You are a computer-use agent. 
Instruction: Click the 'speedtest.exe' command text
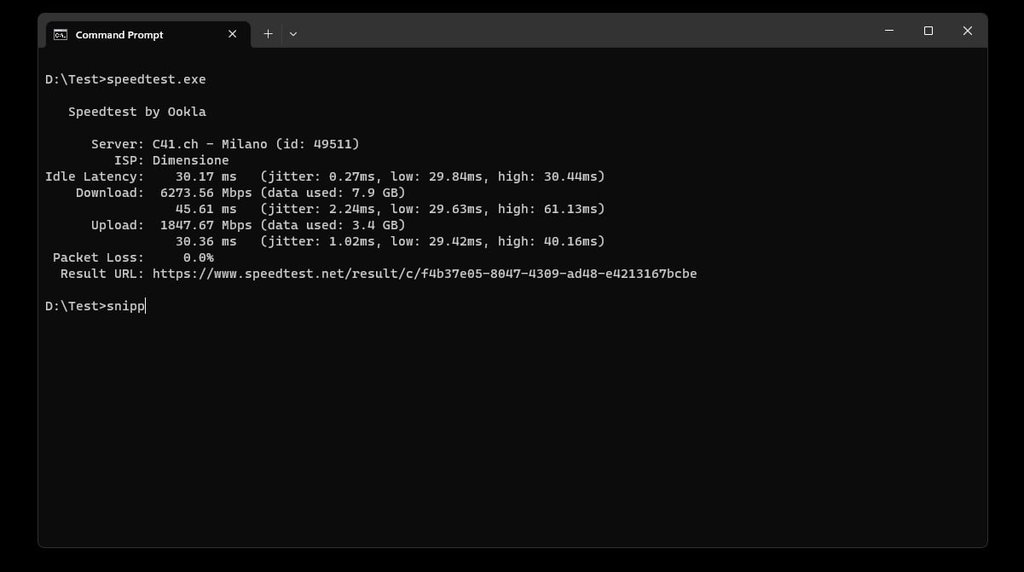click(156, 79)
